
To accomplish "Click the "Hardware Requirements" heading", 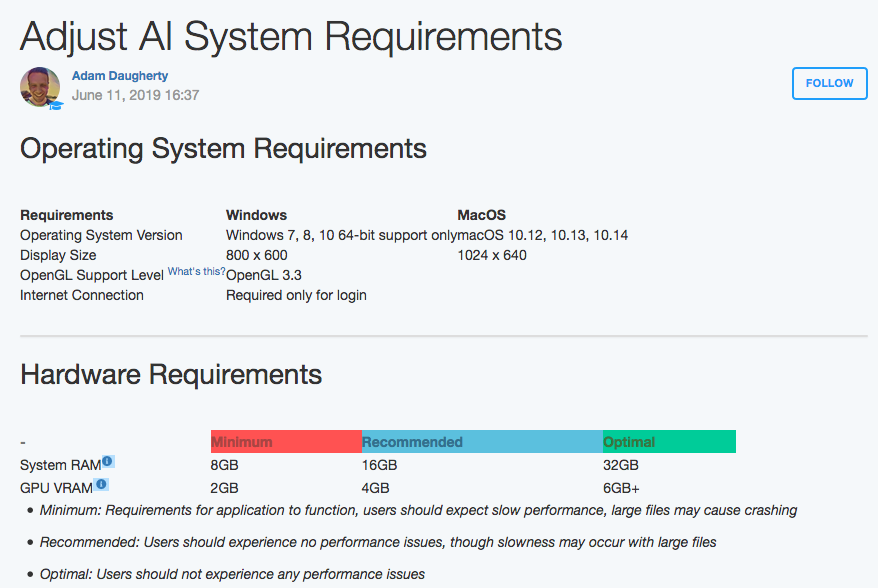I will (x=171, y=374).
